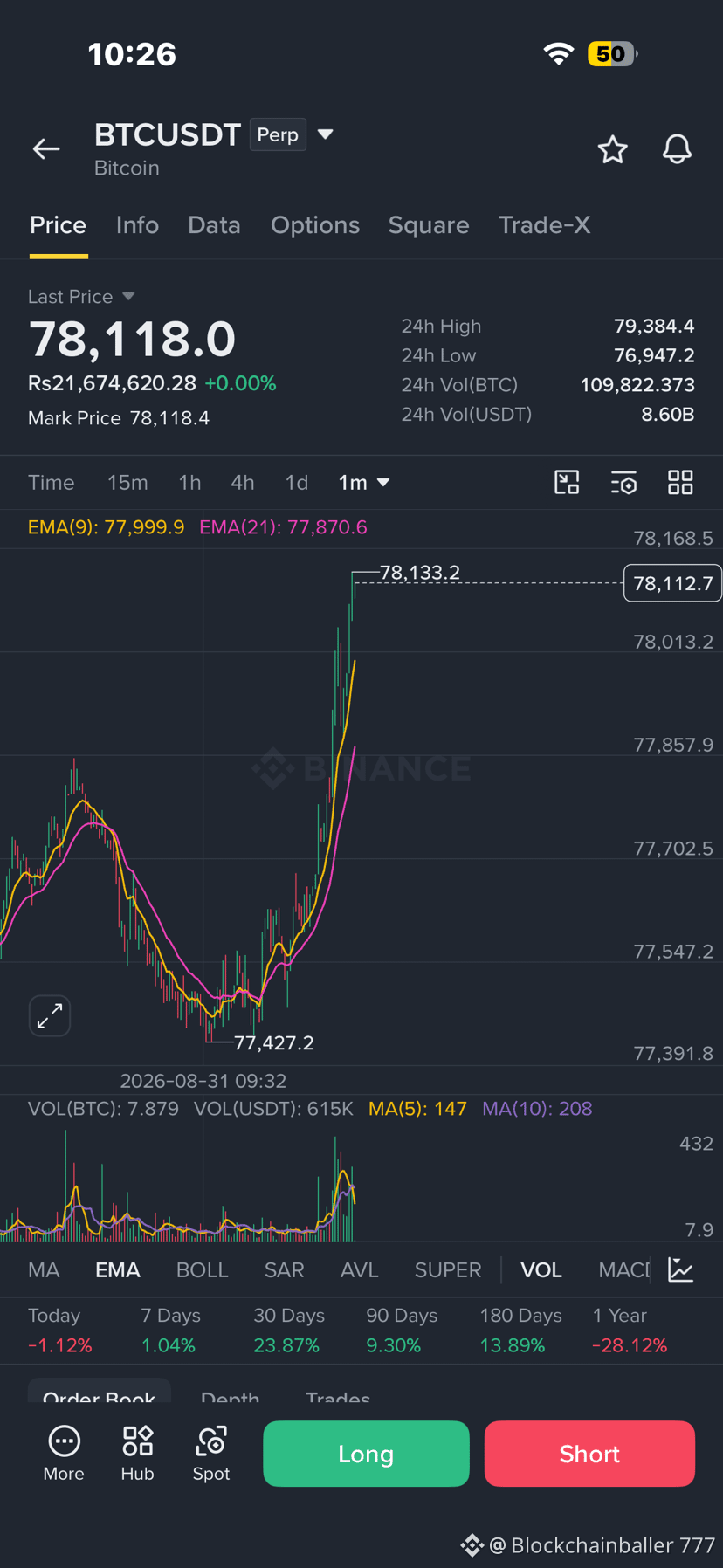Select the 4h chart interval
The width and height of the screenshot is (723, 1568).
coord(243,483)
